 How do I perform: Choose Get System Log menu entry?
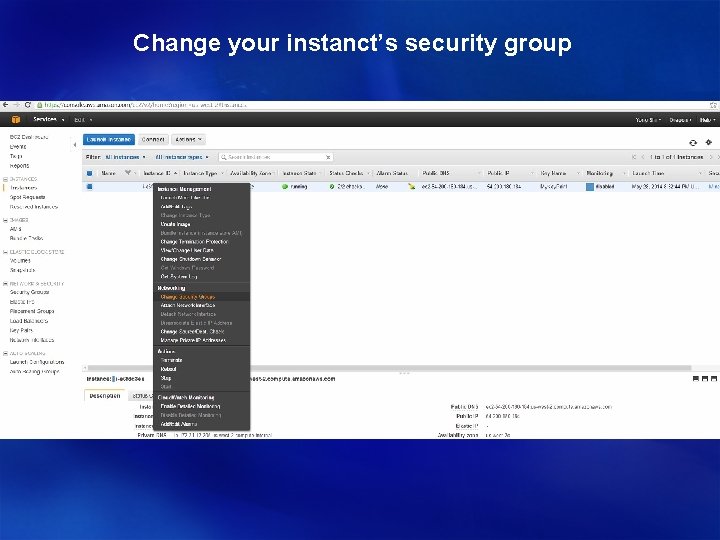click(x=179, y=276)
